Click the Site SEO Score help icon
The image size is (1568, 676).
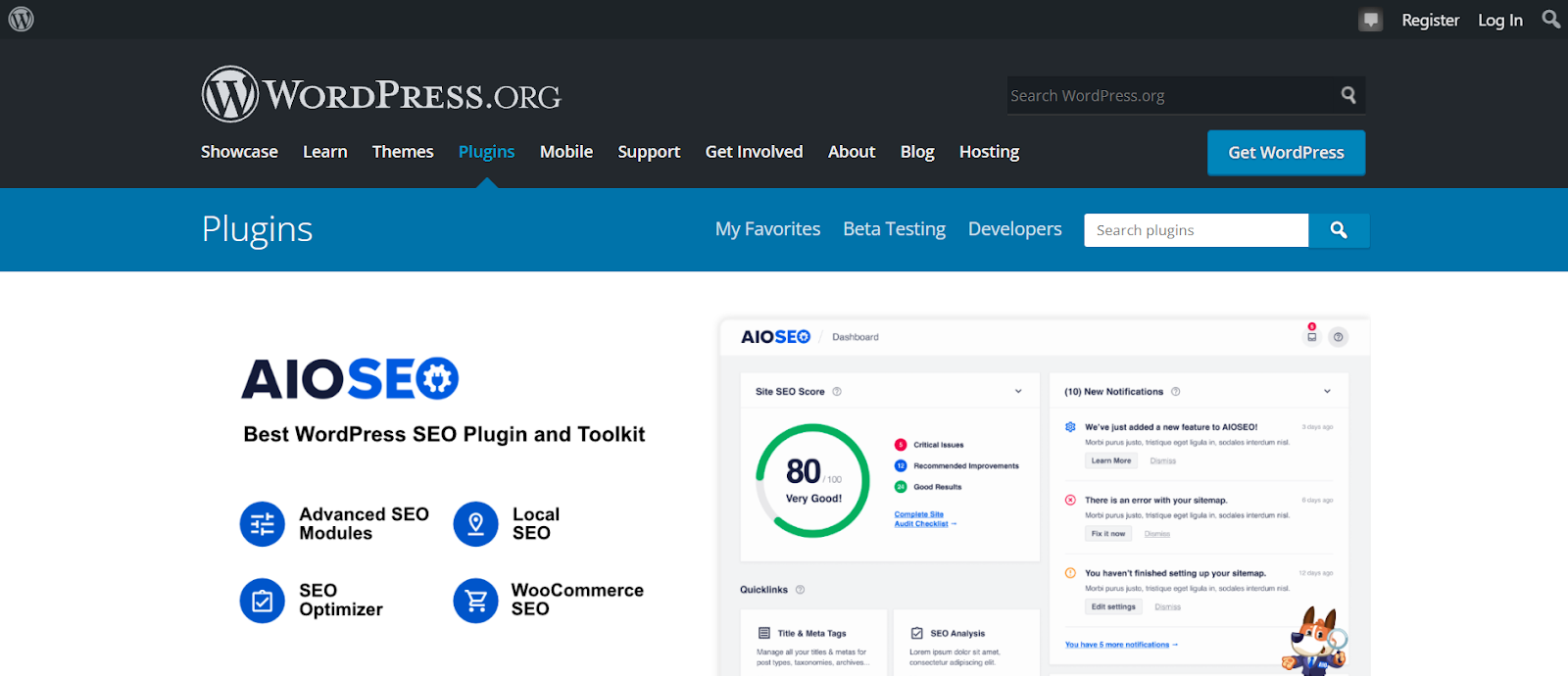click(837, 392)
